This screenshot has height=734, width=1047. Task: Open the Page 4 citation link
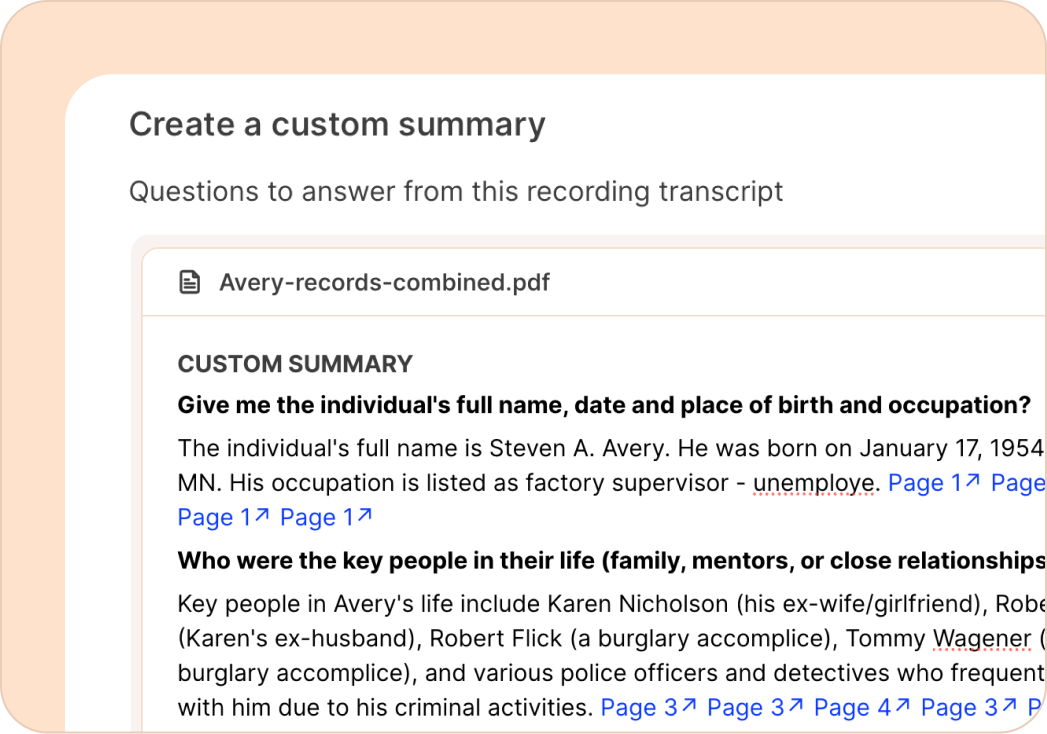pos(861,707)
